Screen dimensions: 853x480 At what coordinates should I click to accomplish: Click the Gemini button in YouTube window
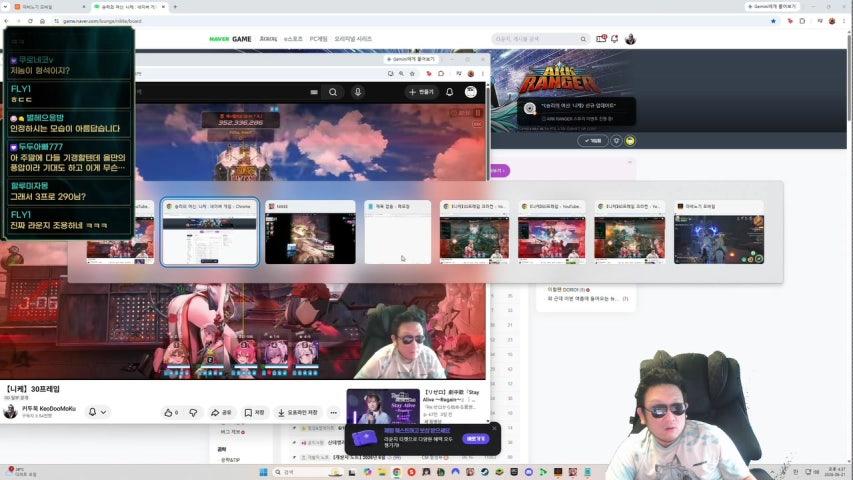tap(412, 59)
